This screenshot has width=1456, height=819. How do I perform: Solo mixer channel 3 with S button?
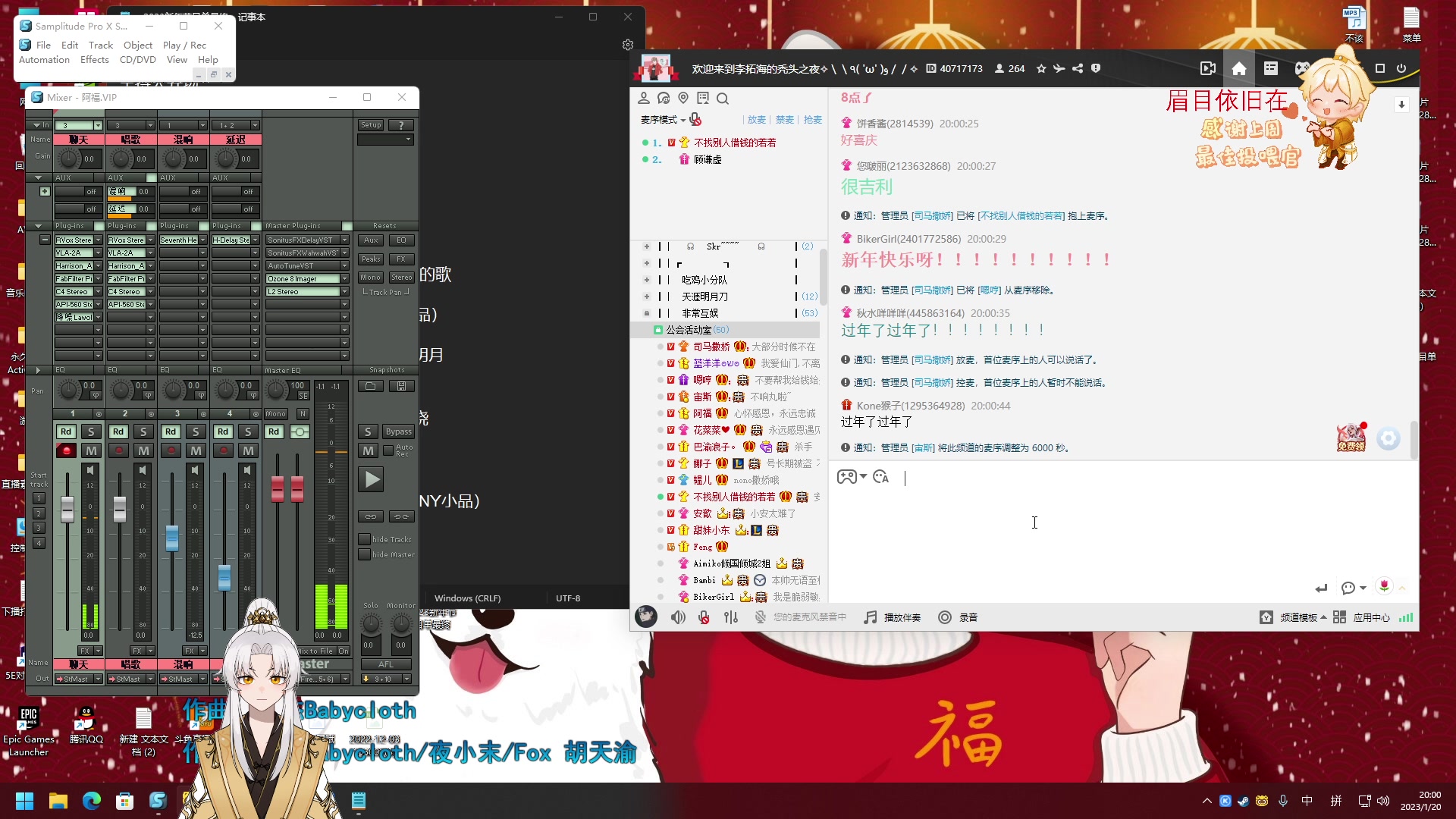pyautogui.click(x=196, y=431)
